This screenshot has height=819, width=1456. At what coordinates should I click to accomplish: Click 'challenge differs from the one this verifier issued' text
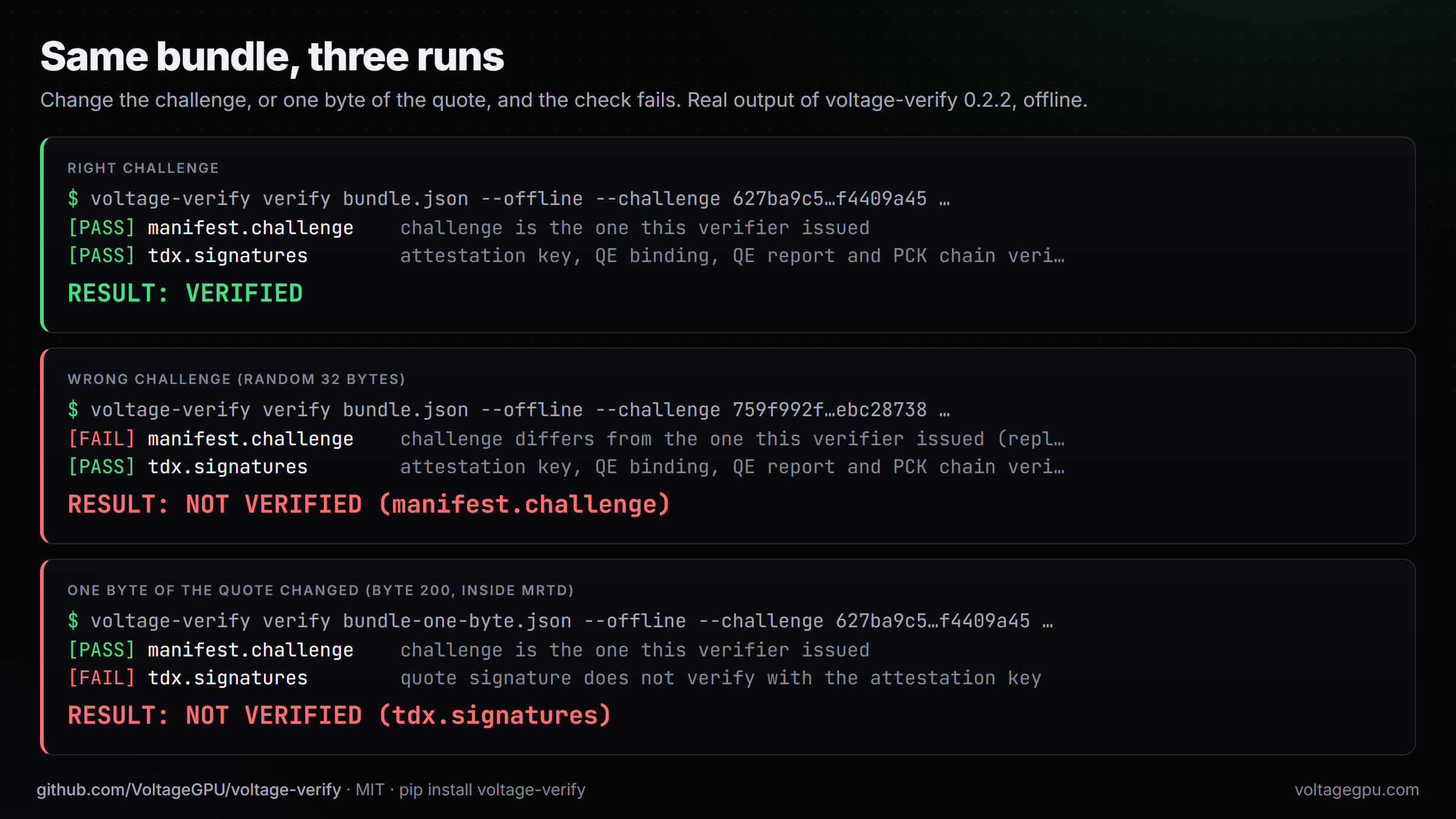tap(732, 439)
